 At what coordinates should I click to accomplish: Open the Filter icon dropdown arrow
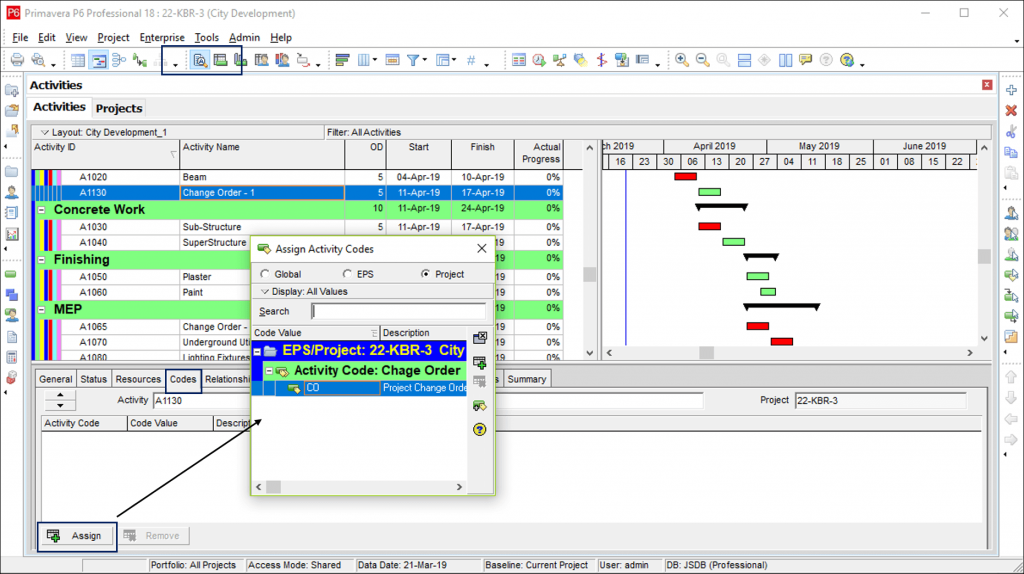(x=424, y=60)
